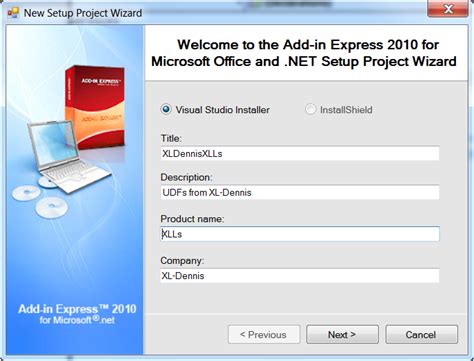
Task: Click inside the Title field
Action: (x=300, y=154)
